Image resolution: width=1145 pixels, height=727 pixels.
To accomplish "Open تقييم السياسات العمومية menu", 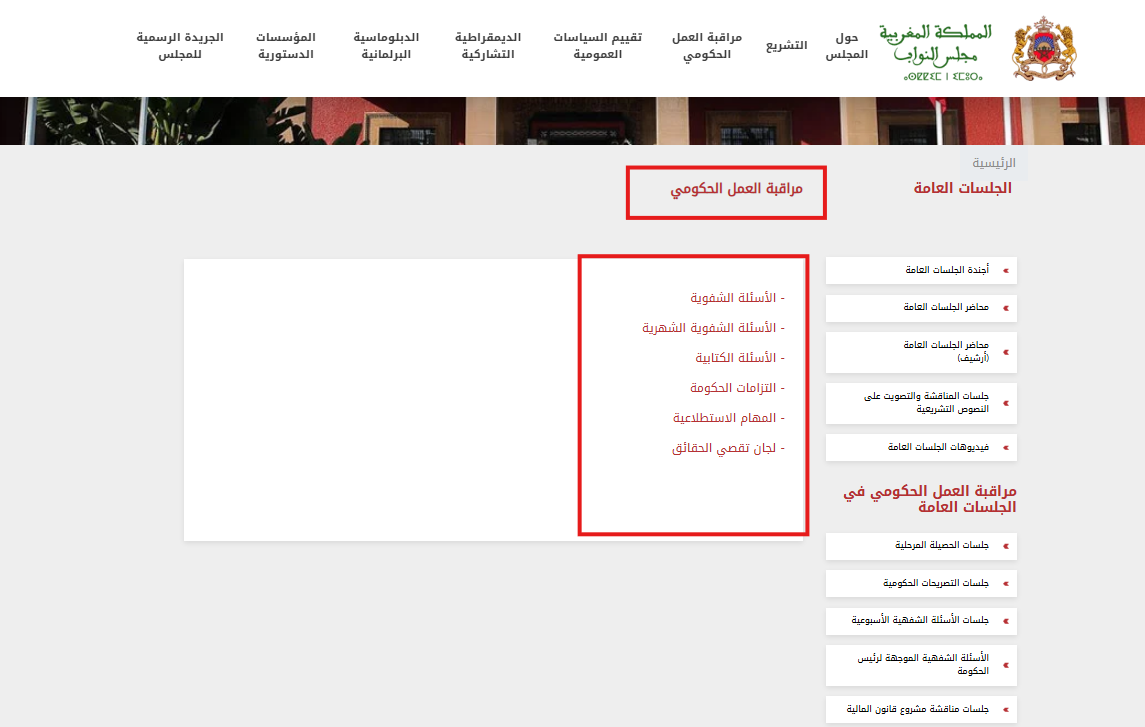I will coord(597,45).
